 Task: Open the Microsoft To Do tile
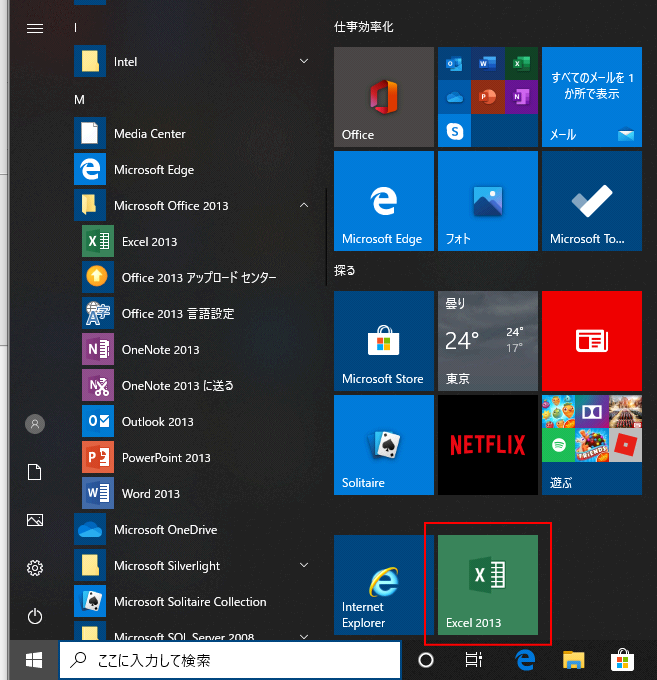click(x=592, y=201)
